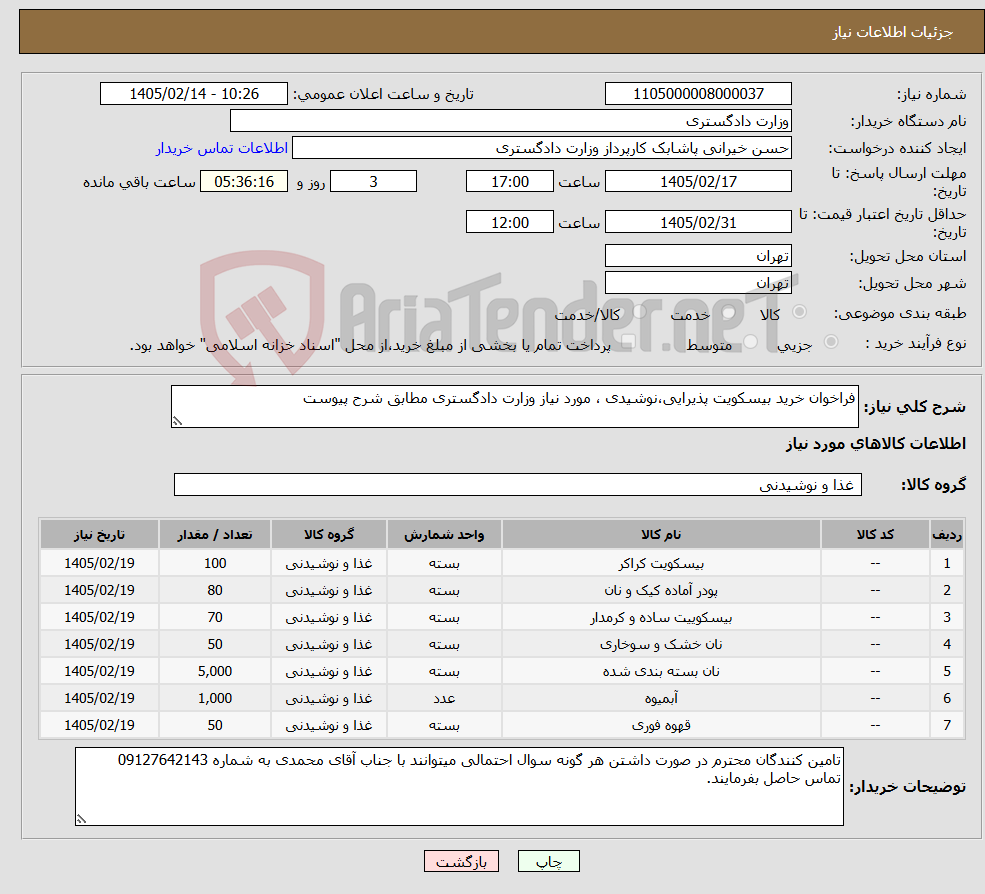Screen dimensions: 985x894
Task: Click the quantity 5,000 cell
Action: click(215, 672)
